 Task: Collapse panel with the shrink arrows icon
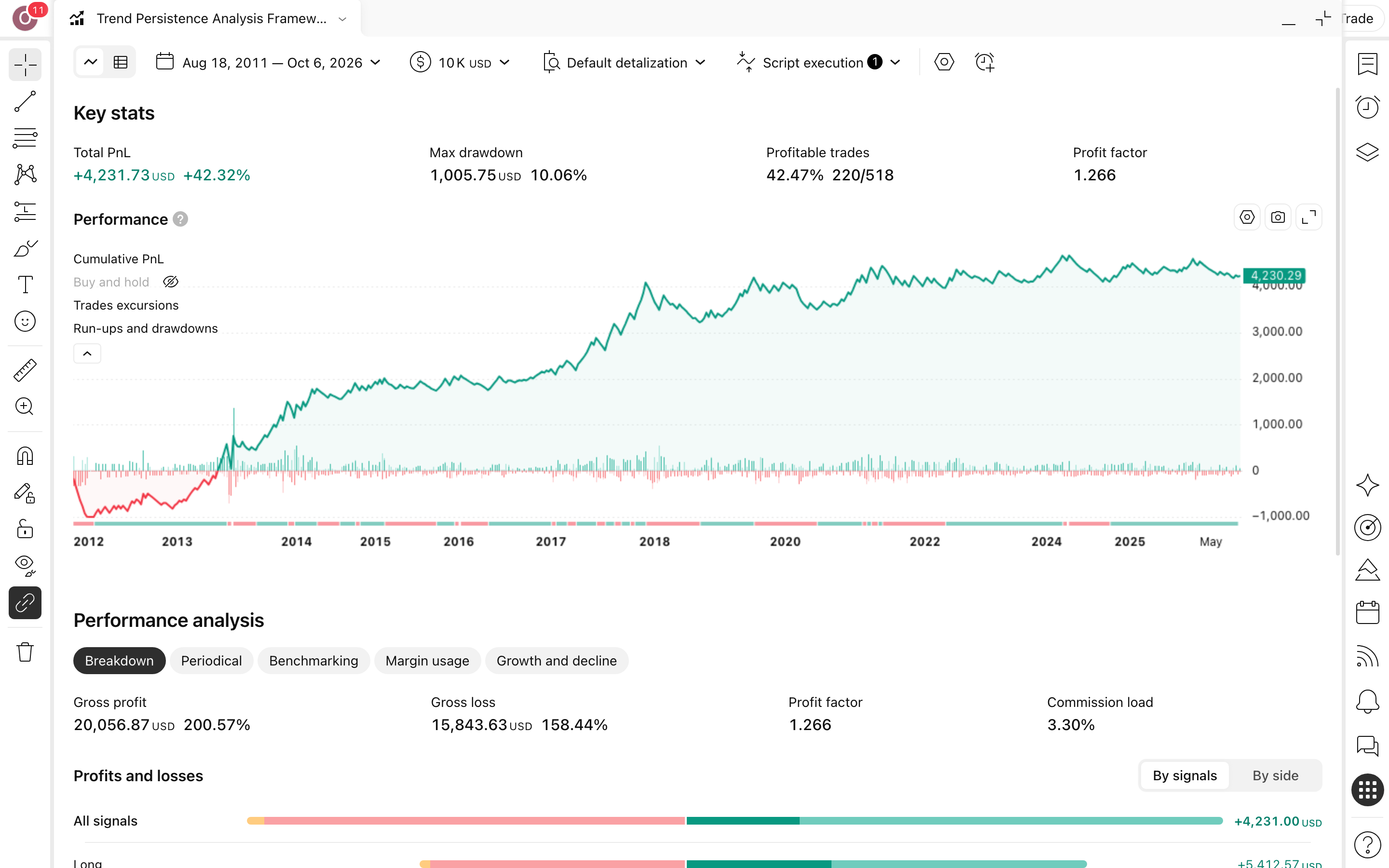pos(1323,19)
